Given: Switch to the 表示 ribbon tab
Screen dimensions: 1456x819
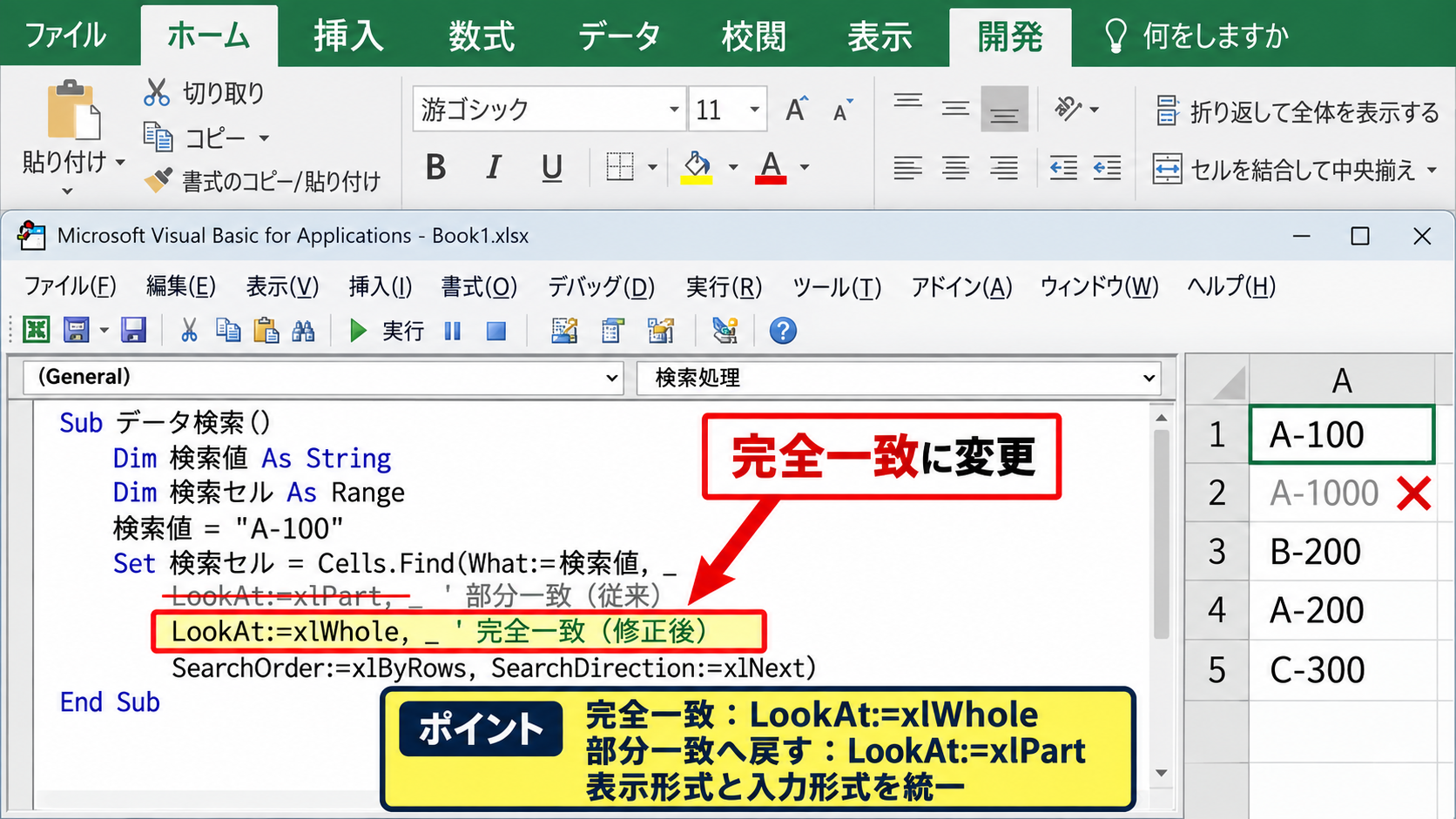Looking at the screenshot, I should [x=880, y=36].
